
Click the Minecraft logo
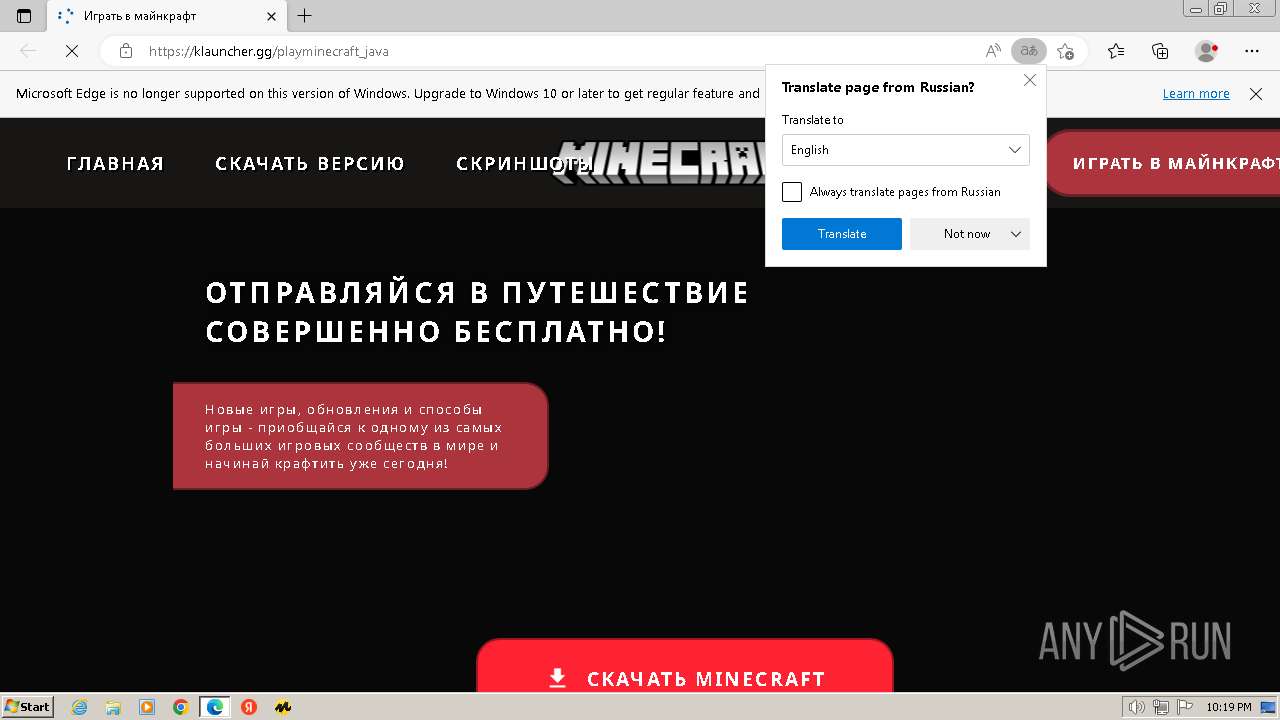660,163
